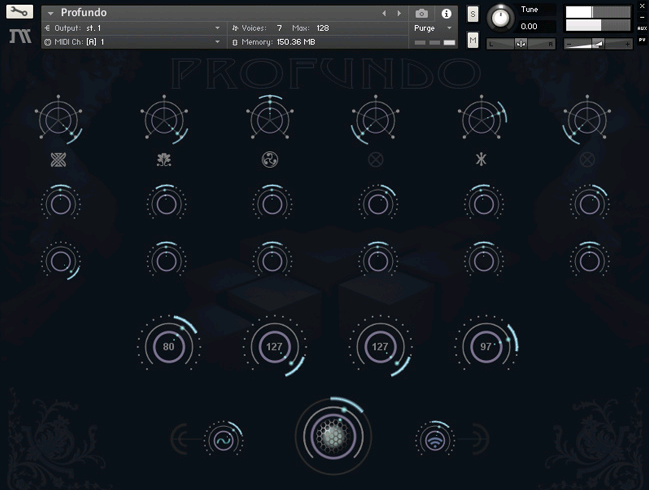Image resolution: width=649 pixels, height=490 pixels.
Task: Click the wifi-style signal knob icon
Action: pyautogui.click(x=434, y=440)
